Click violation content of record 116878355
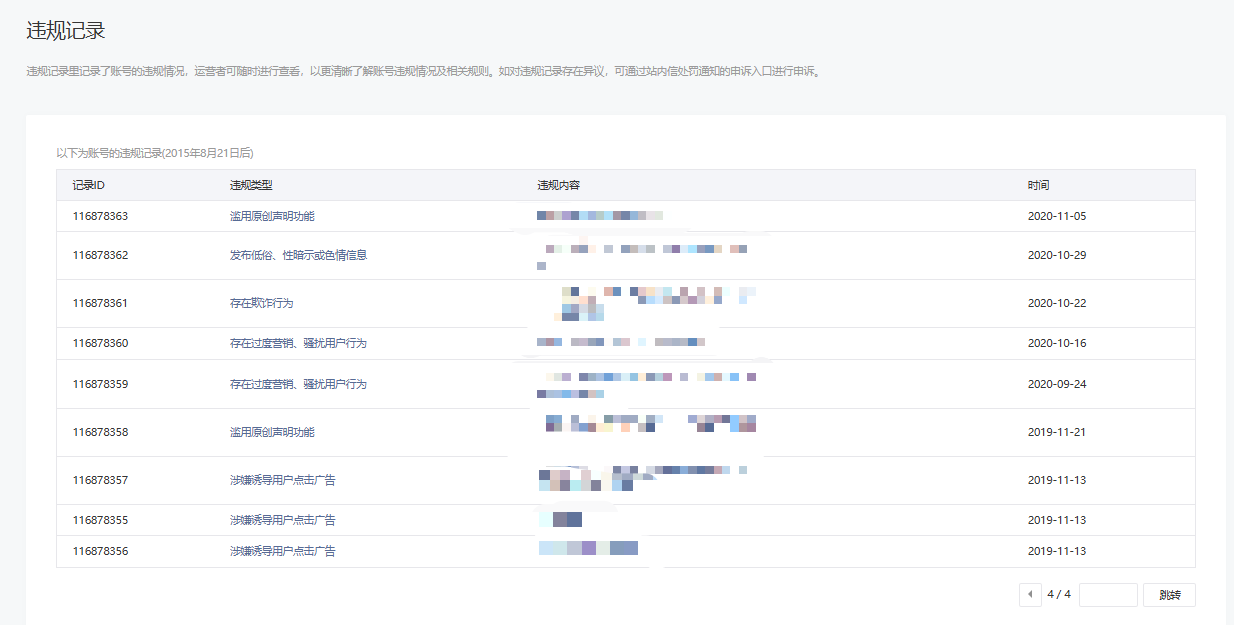The height and width of the screenshot is (625, 1234). [560, 520]
